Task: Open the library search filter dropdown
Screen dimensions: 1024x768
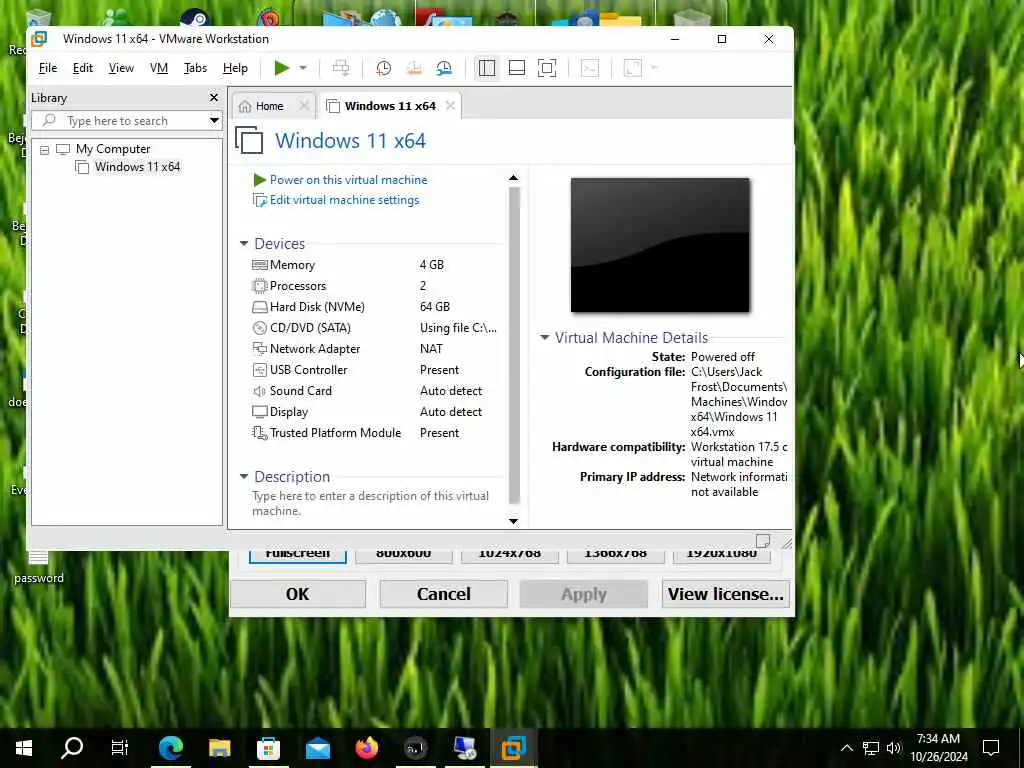Action: coord(214,121)
